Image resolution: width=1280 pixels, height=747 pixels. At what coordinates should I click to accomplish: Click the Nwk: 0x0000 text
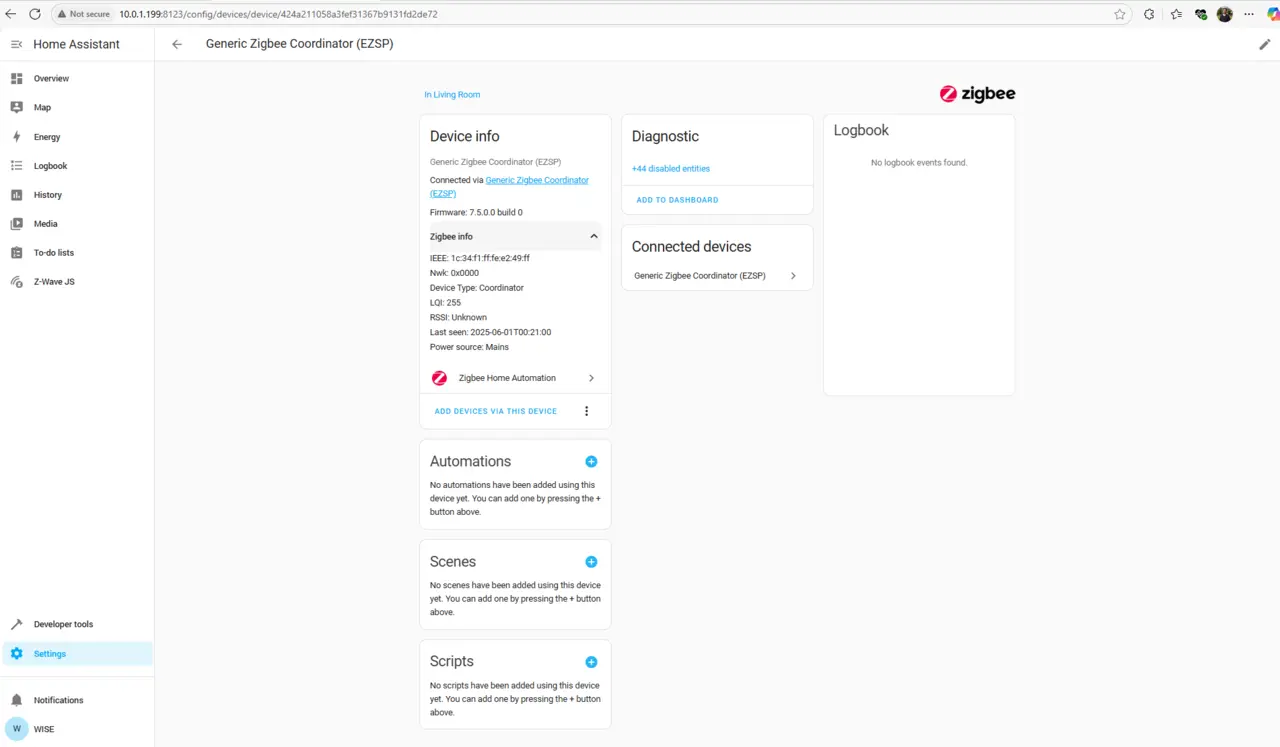pyautogui.click(x=454, y=273)
